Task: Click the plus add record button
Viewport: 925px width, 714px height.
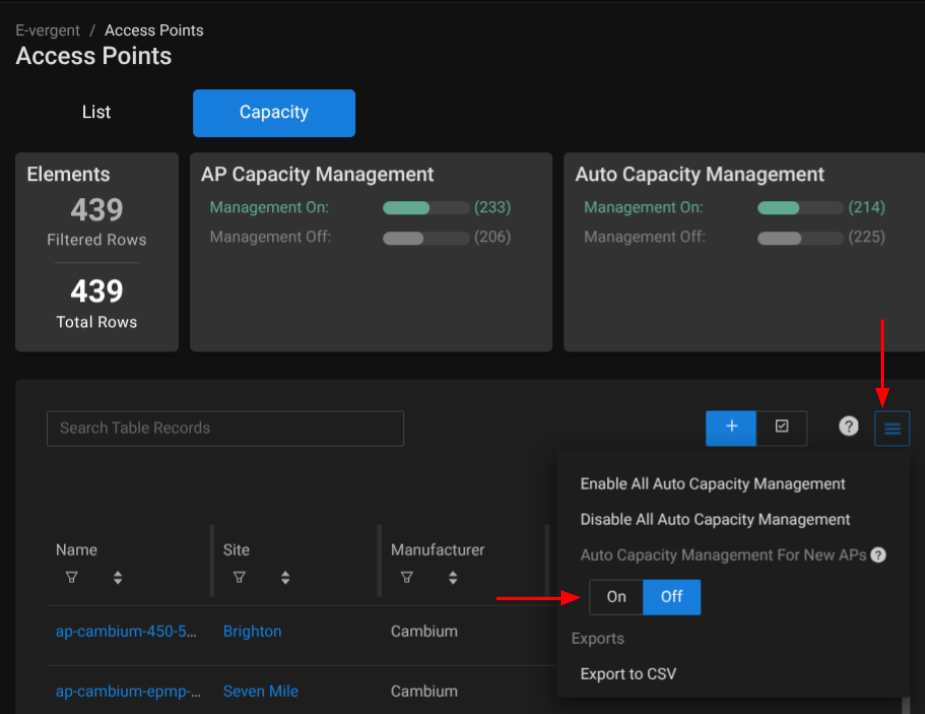Action: click(x=731, y=427)
